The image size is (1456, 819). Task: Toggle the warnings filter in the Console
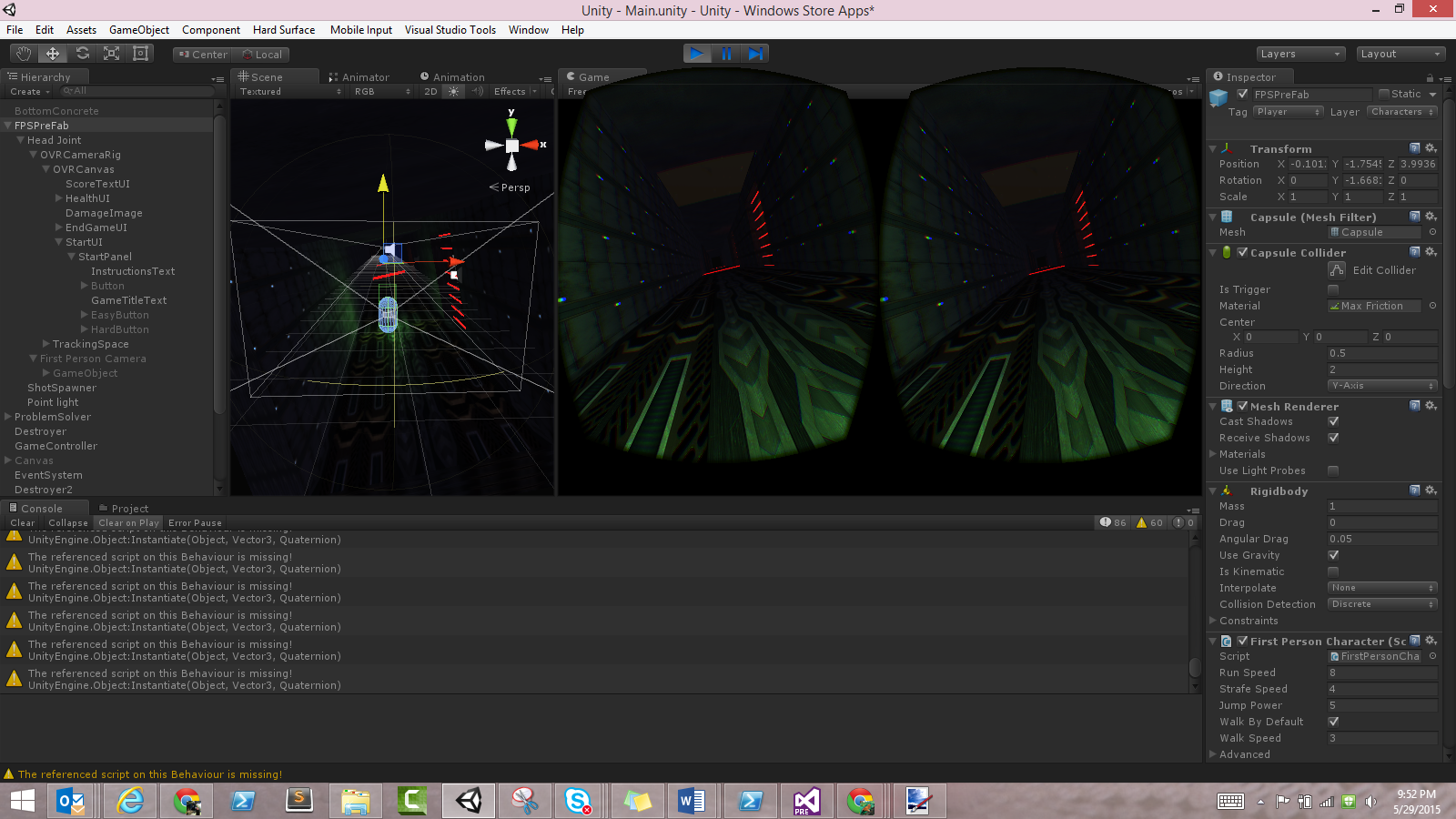click(1149, 522)
